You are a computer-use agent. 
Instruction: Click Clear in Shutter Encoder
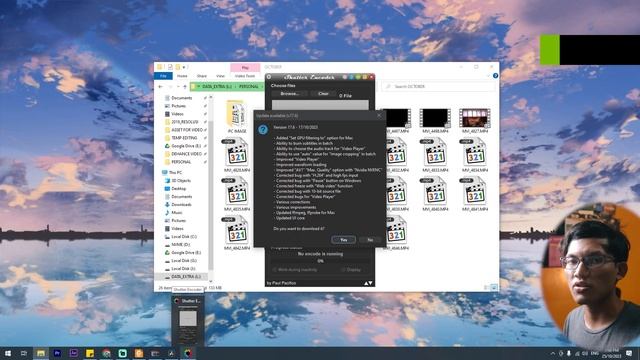coord(323,93)
